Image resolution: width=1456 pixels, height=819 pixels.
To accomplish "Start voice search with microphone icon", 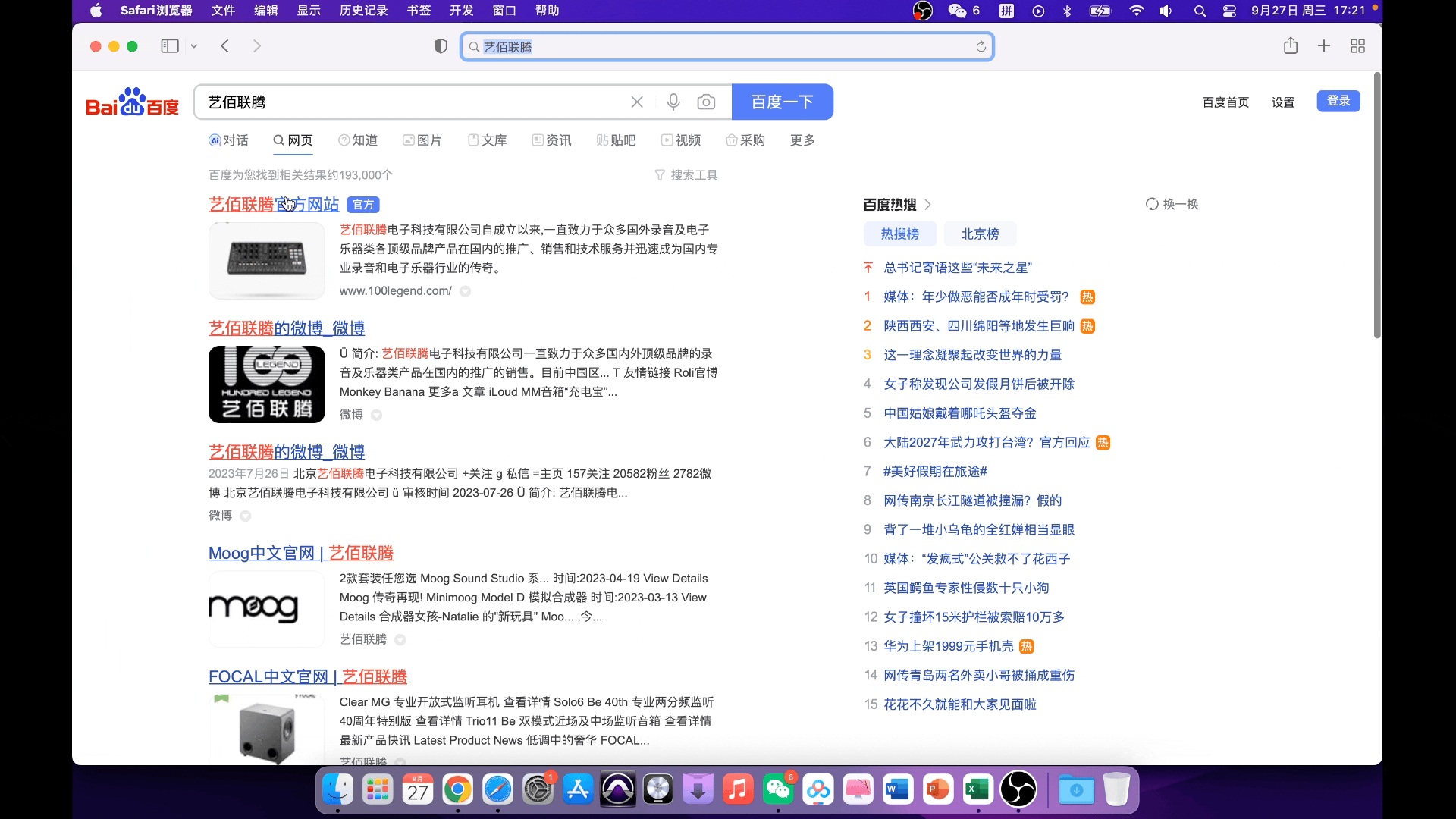I will pyautogui.click(x=673, y=102).
